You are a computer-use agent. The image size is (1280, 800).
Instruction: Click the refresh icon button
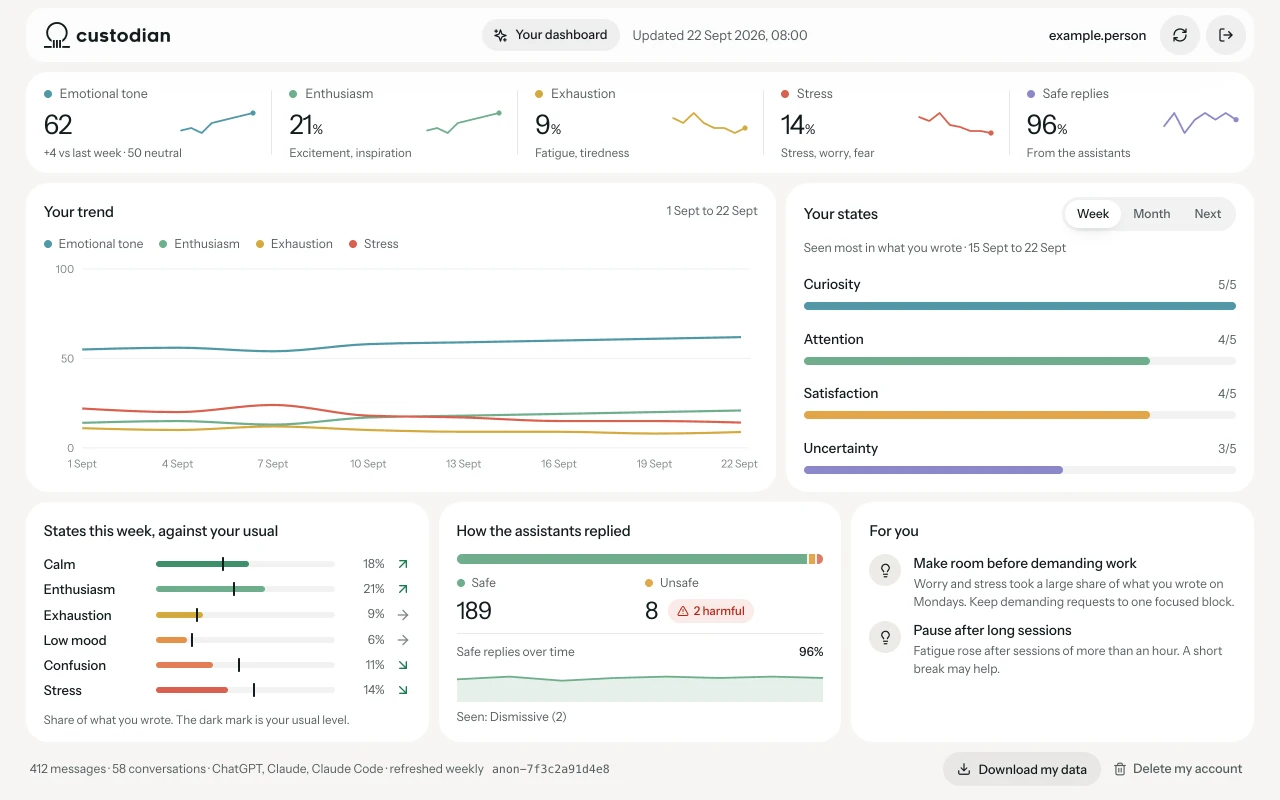(x=1180, y=35)
